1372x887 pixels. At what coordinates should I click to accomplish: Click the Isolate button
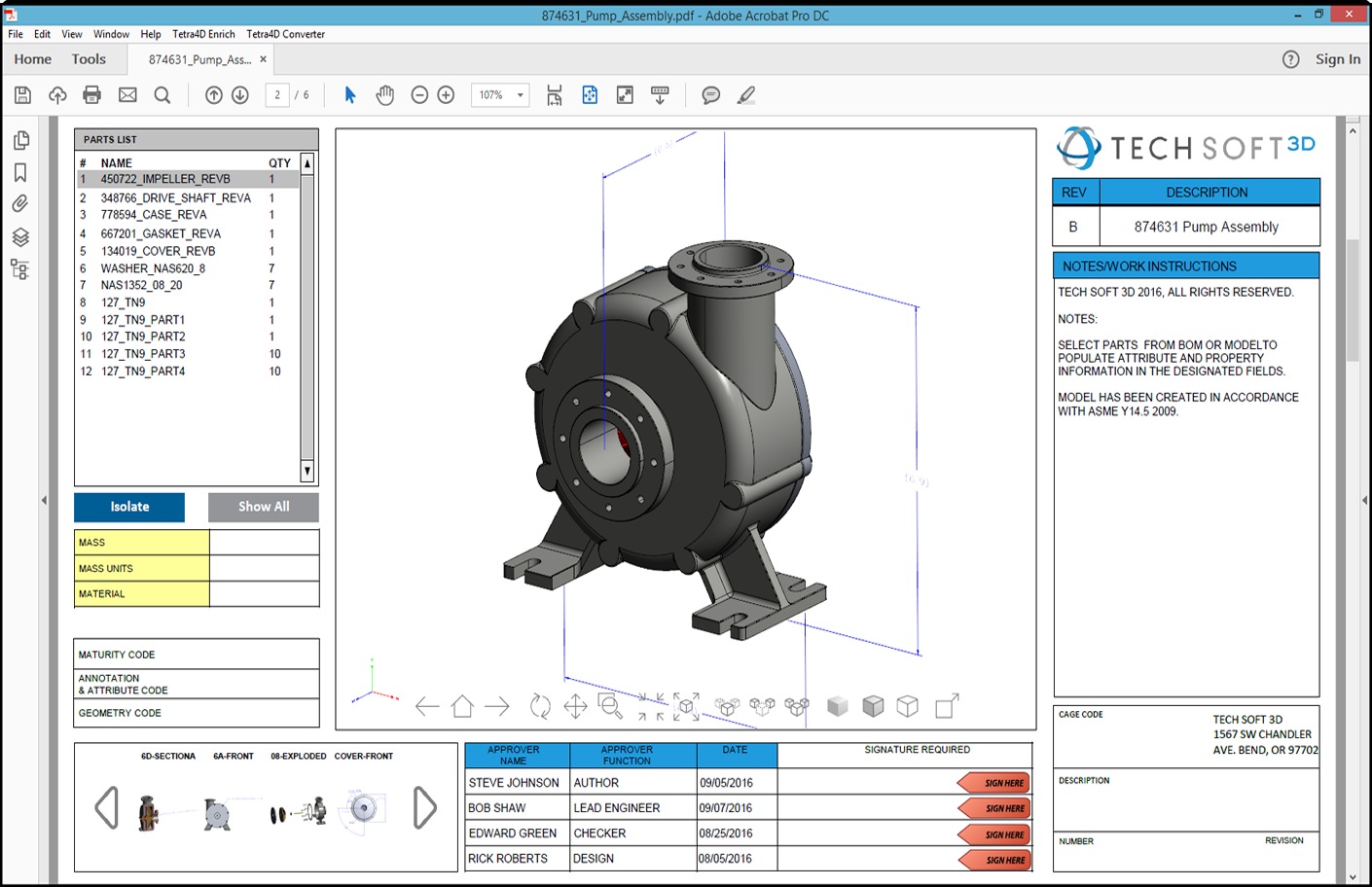point(129,507)
